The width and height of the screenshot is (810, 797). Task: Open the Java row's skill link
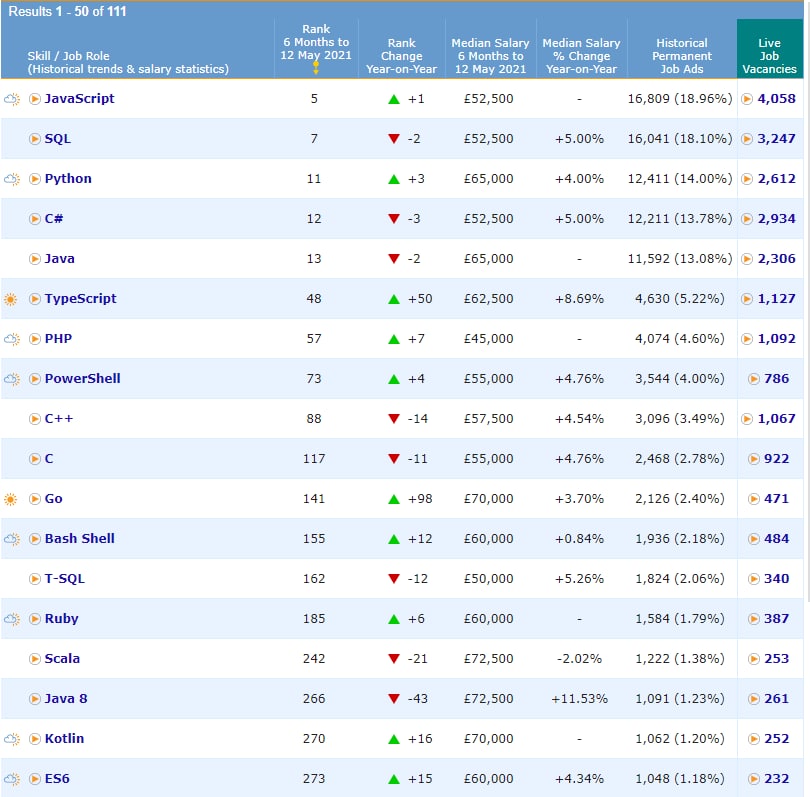[59, 259]
